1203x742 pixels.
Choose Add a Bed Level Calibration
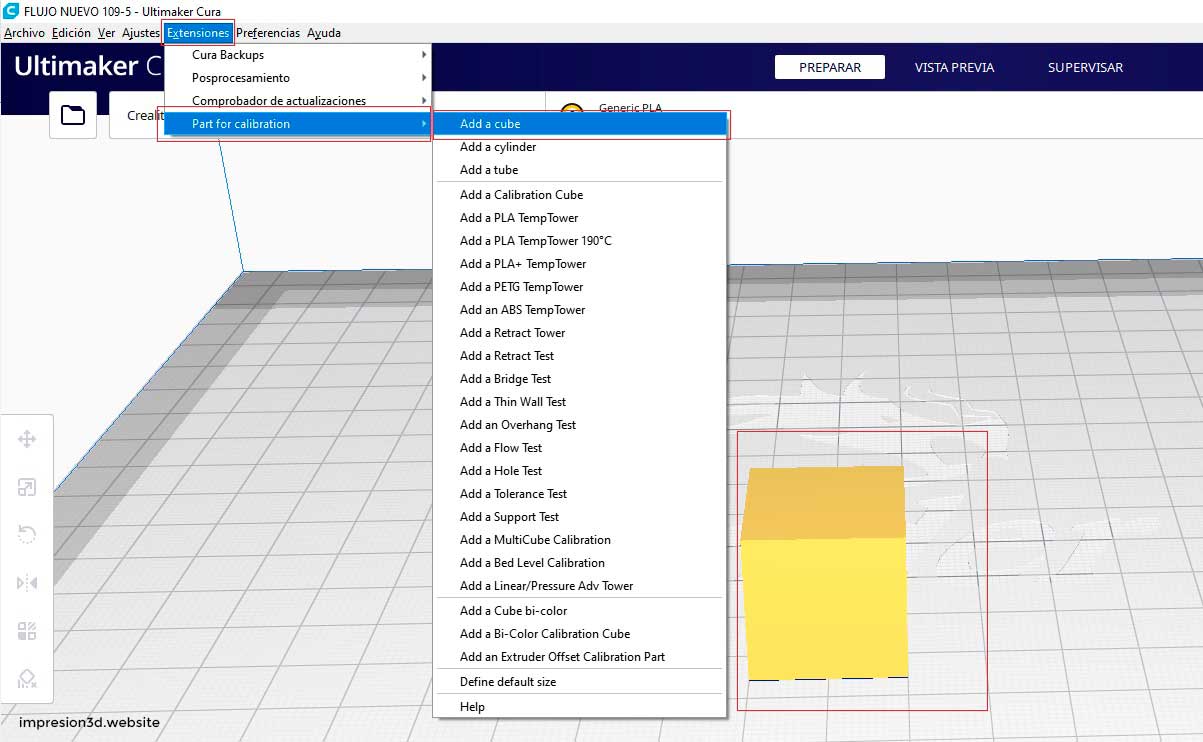click(579, 563)
